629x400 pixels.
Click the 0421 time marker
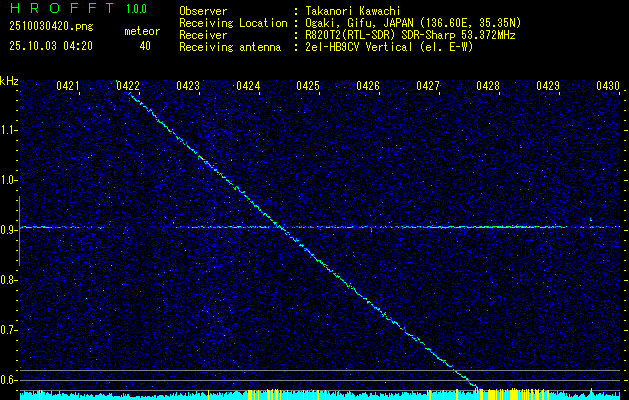tap(67, 86)
